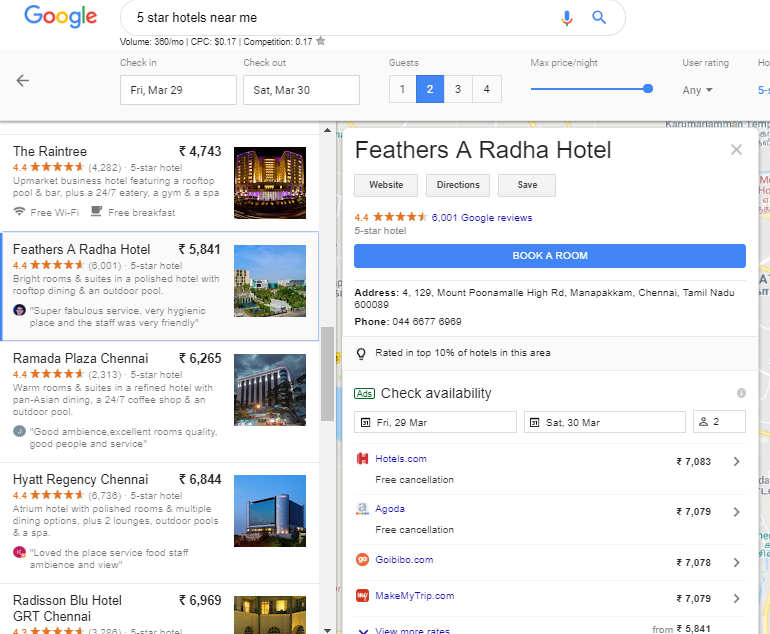This screenshot has height=634, width=770.
Task: Click the Directions button
Action: [458, 185]
